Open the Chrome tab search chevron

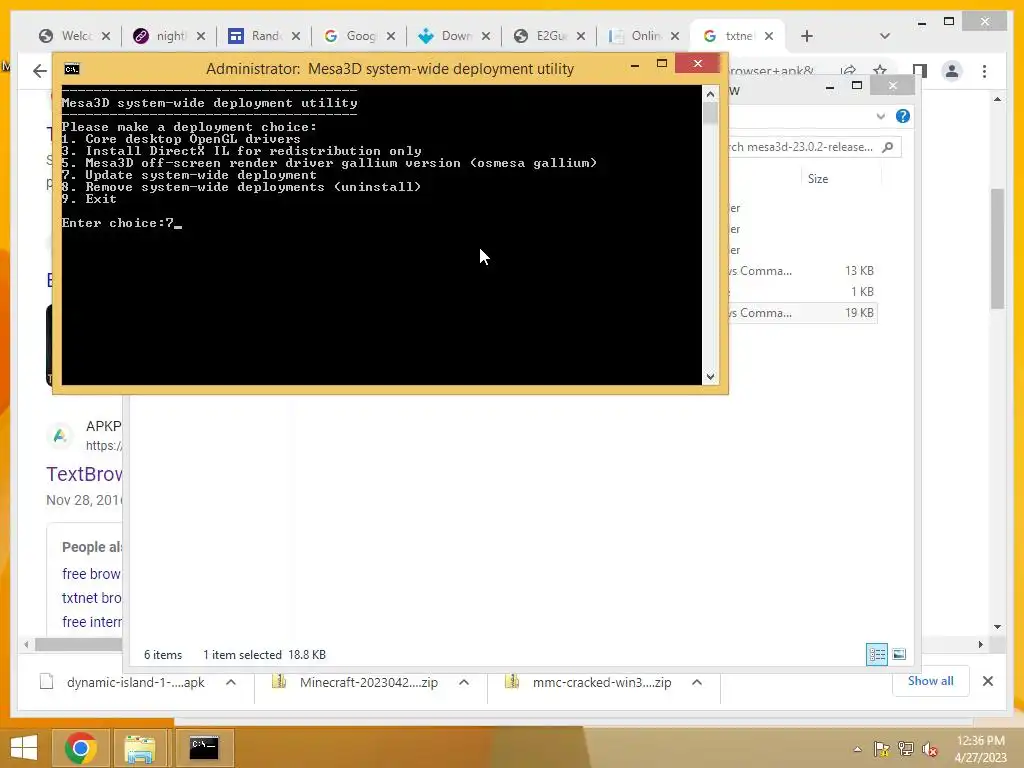885,36
